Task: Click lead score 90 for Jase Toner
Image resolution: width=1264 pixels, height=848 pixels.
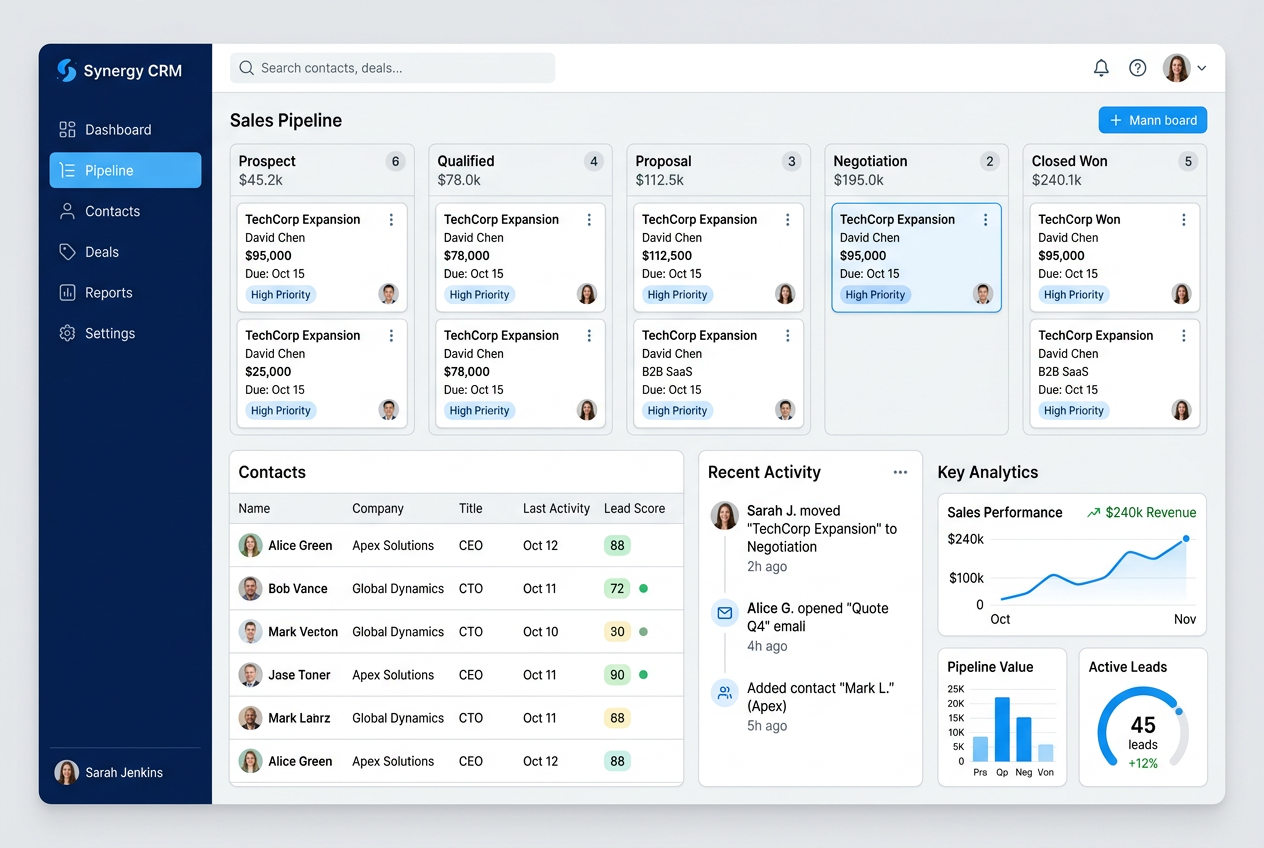Action: (x=617, y=675)
